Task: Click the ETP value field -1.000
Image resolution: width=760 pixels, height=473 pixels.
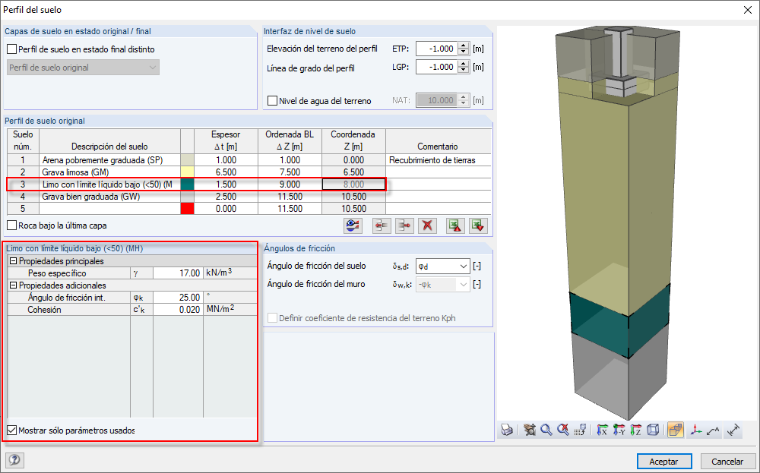Action: tap(437, 49)
